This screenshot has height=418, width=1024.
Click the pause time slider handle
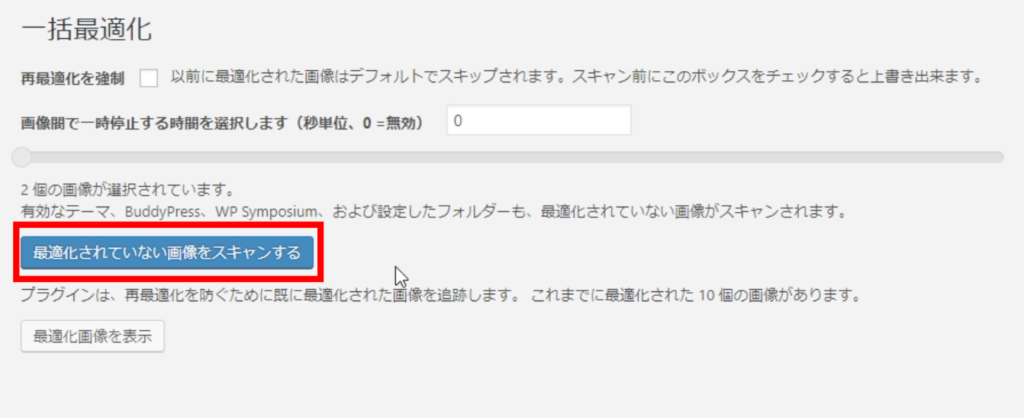pos(22,157)
